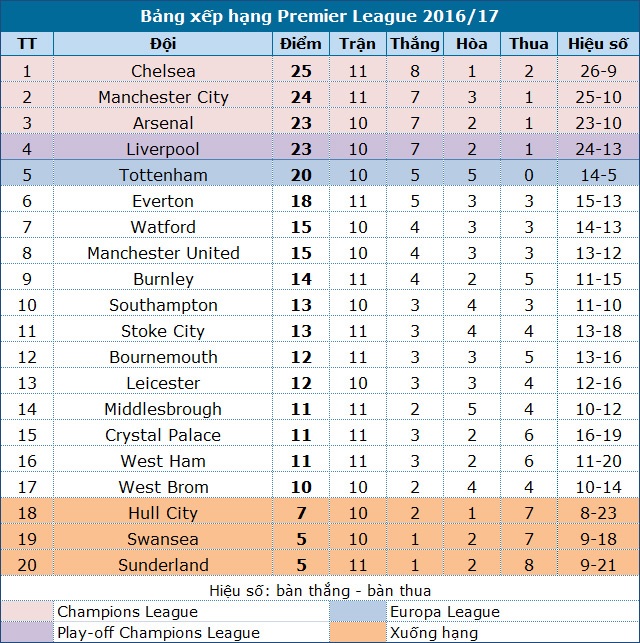Screen dimensions: 640x643
Task: Click the Tottenham team row name
Action: point(163,175)
